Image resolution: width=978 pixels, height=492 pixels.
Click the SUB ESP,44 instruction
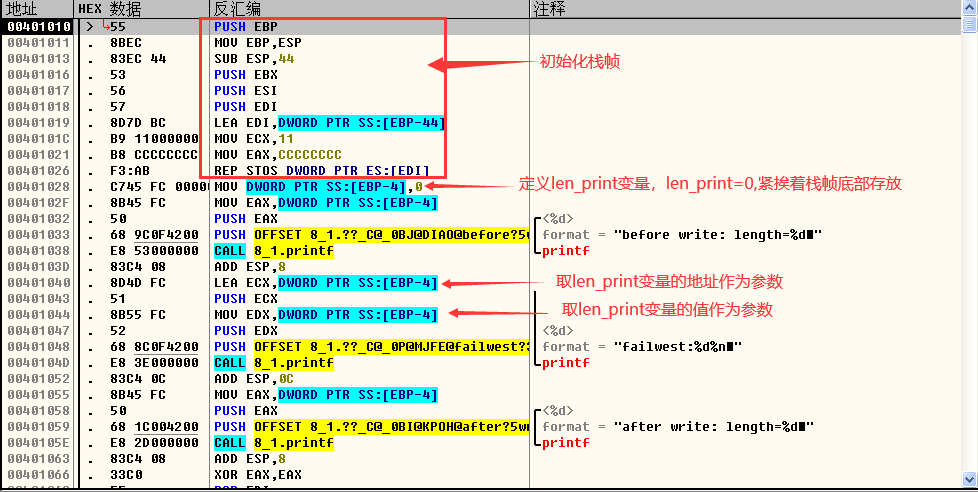[x=254, y=59]
